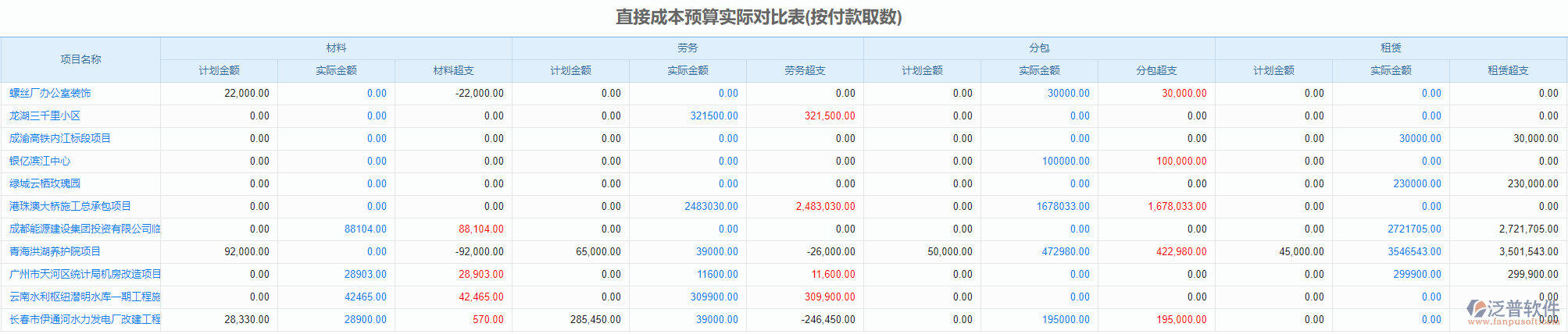Open project 成渝高铁内江标段项目
Image resolution: width=1568 pixels, height=334 pixels.
click(60, 138)
